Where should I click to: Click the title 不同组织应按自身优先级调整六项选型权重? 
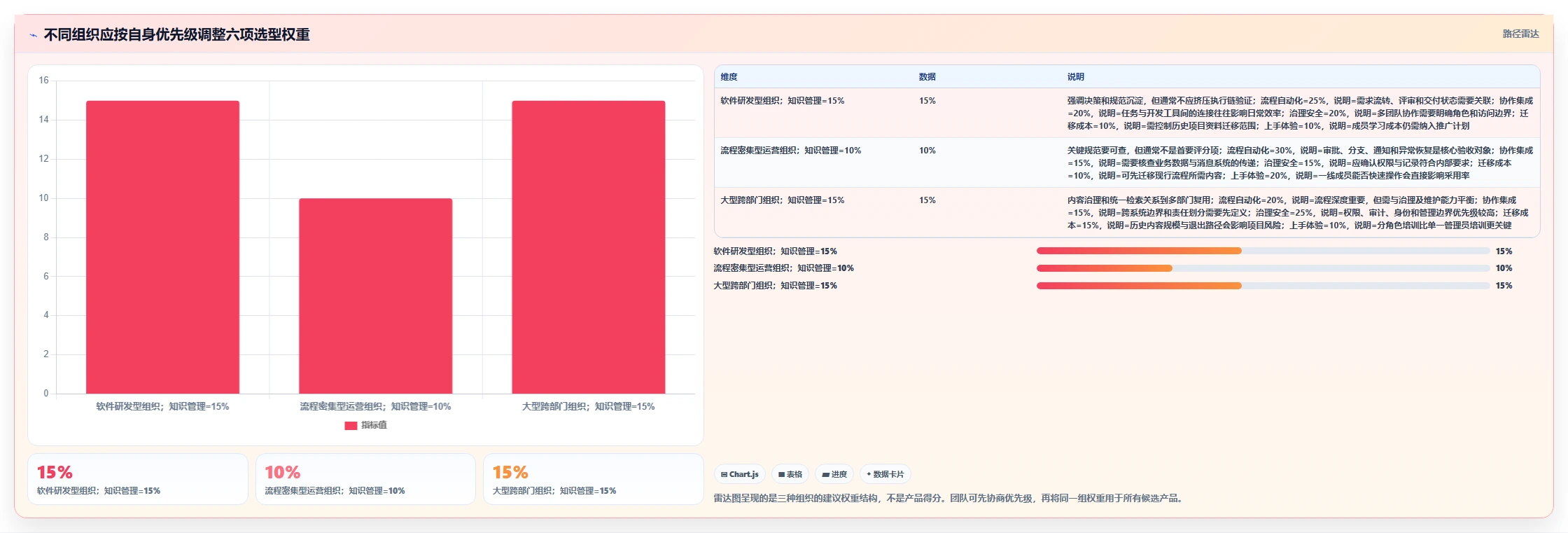(x=176, y=34)
